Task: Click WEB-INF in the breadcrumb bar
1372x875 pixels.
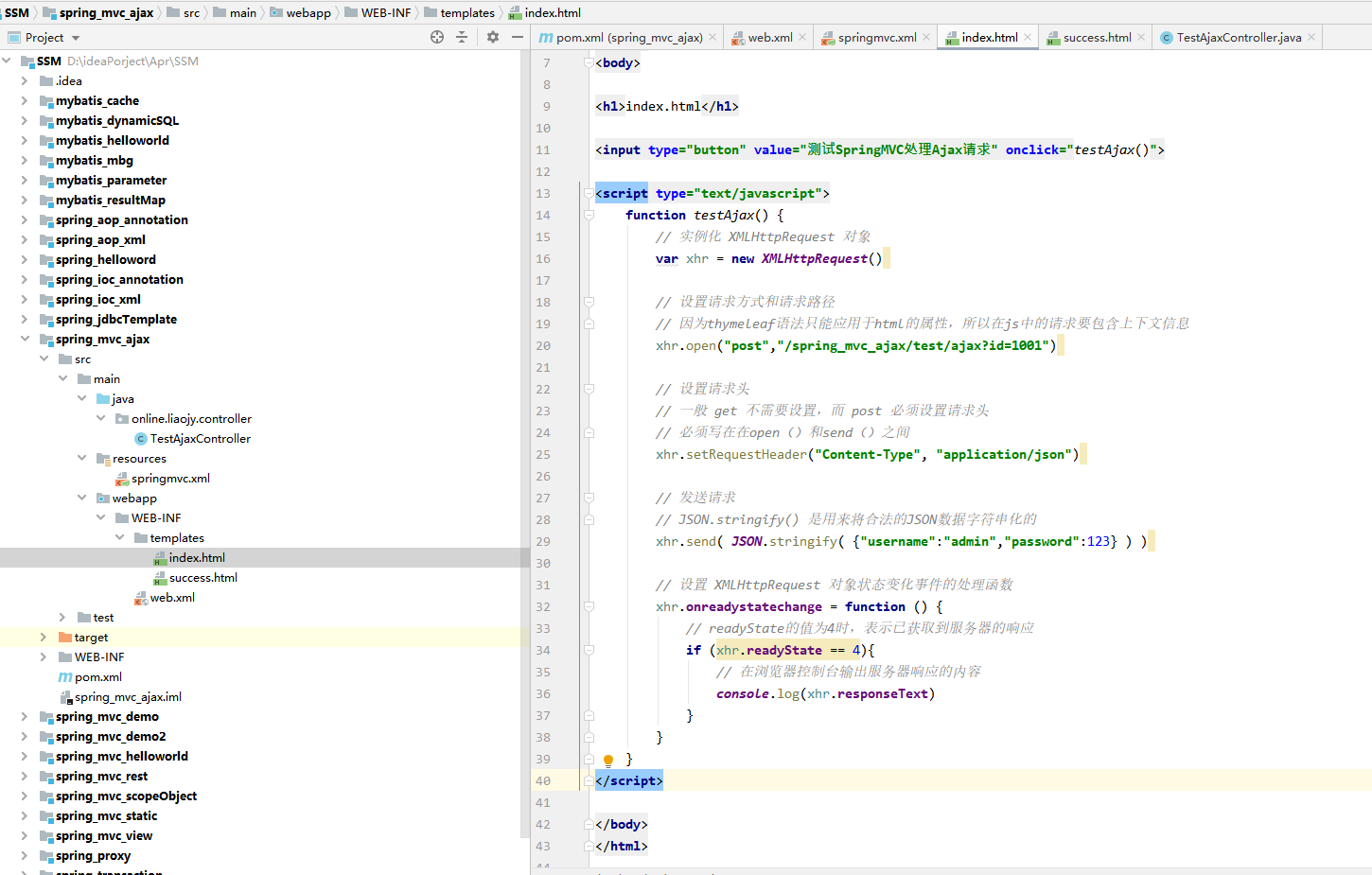Action: click(378, 12)
